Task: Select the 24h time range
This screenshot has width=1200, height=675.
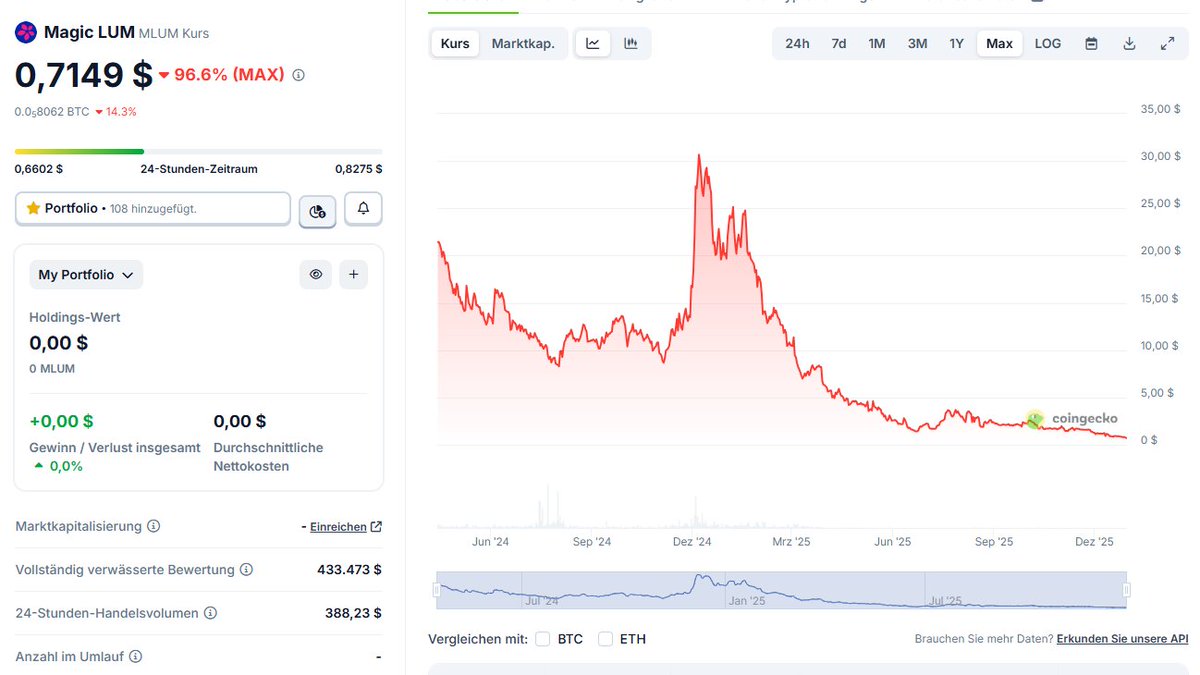Action: click(x=797, y=44)
